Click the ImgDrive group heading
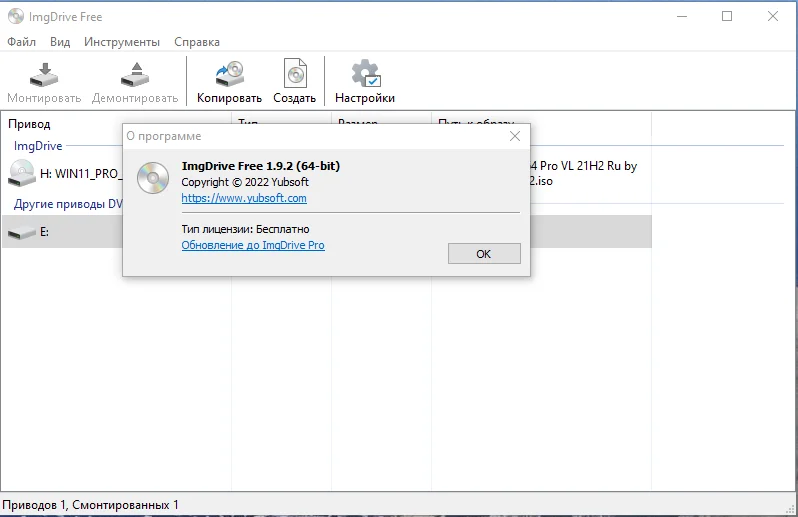798x517 pixels. (38, 146)
